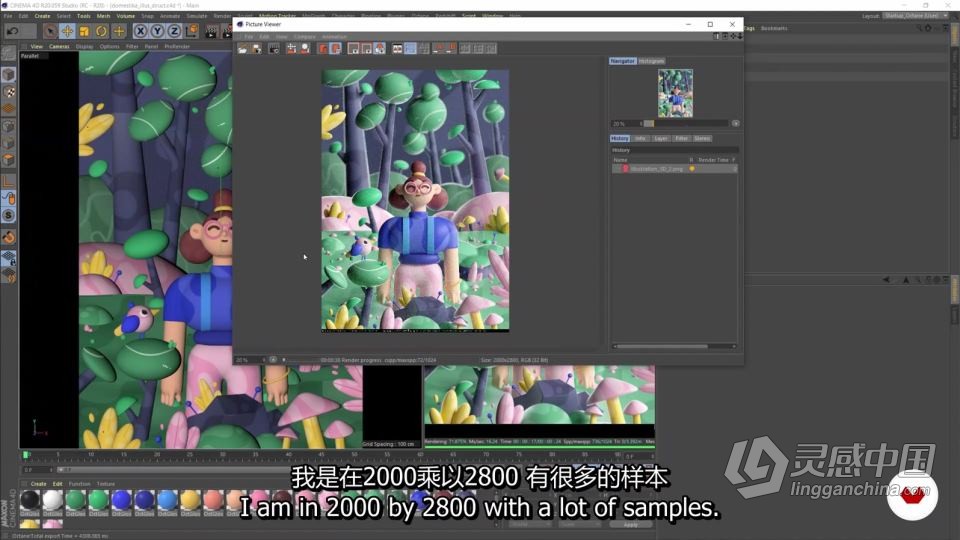Open the Create menu in main menu bar
Viewport: 960px width, 540px height.
point(42,16)
